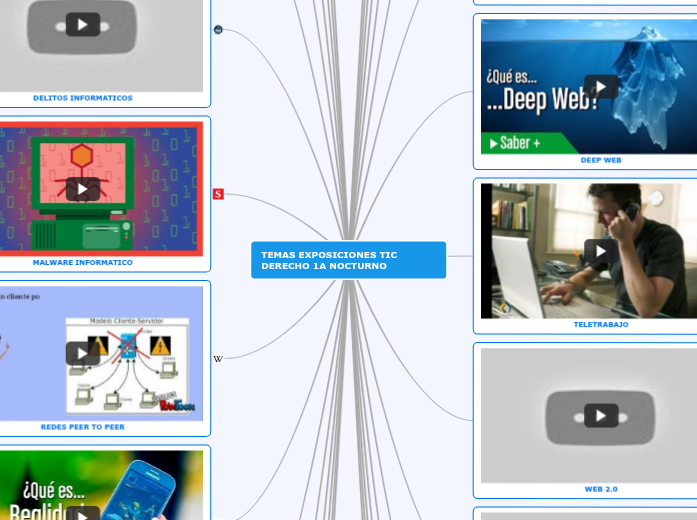Start the Deep Web video
Image resolution: width=697 pixels, height=520 pixels.
click(x=600, y=86)
